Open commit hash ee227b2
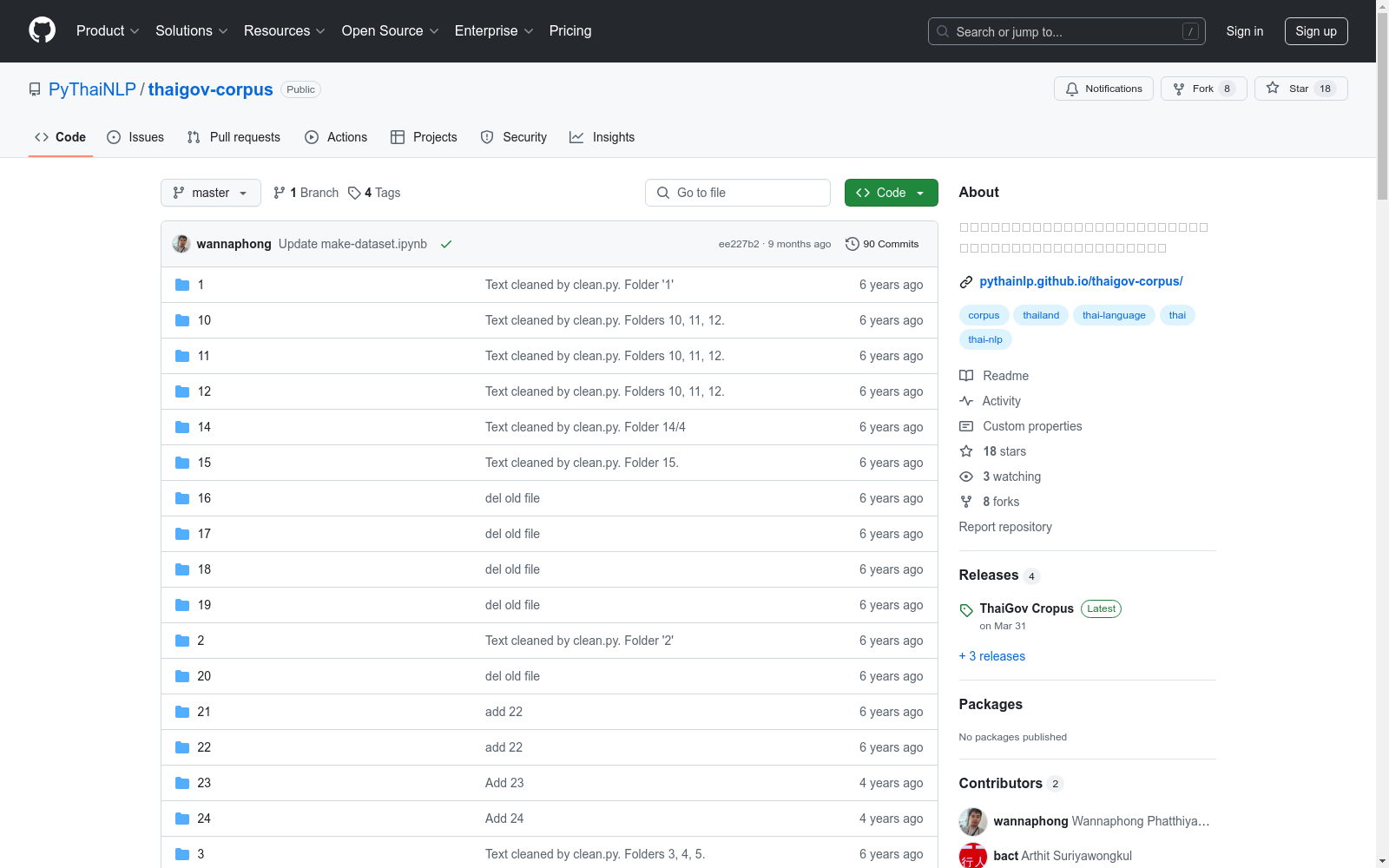 739,244
